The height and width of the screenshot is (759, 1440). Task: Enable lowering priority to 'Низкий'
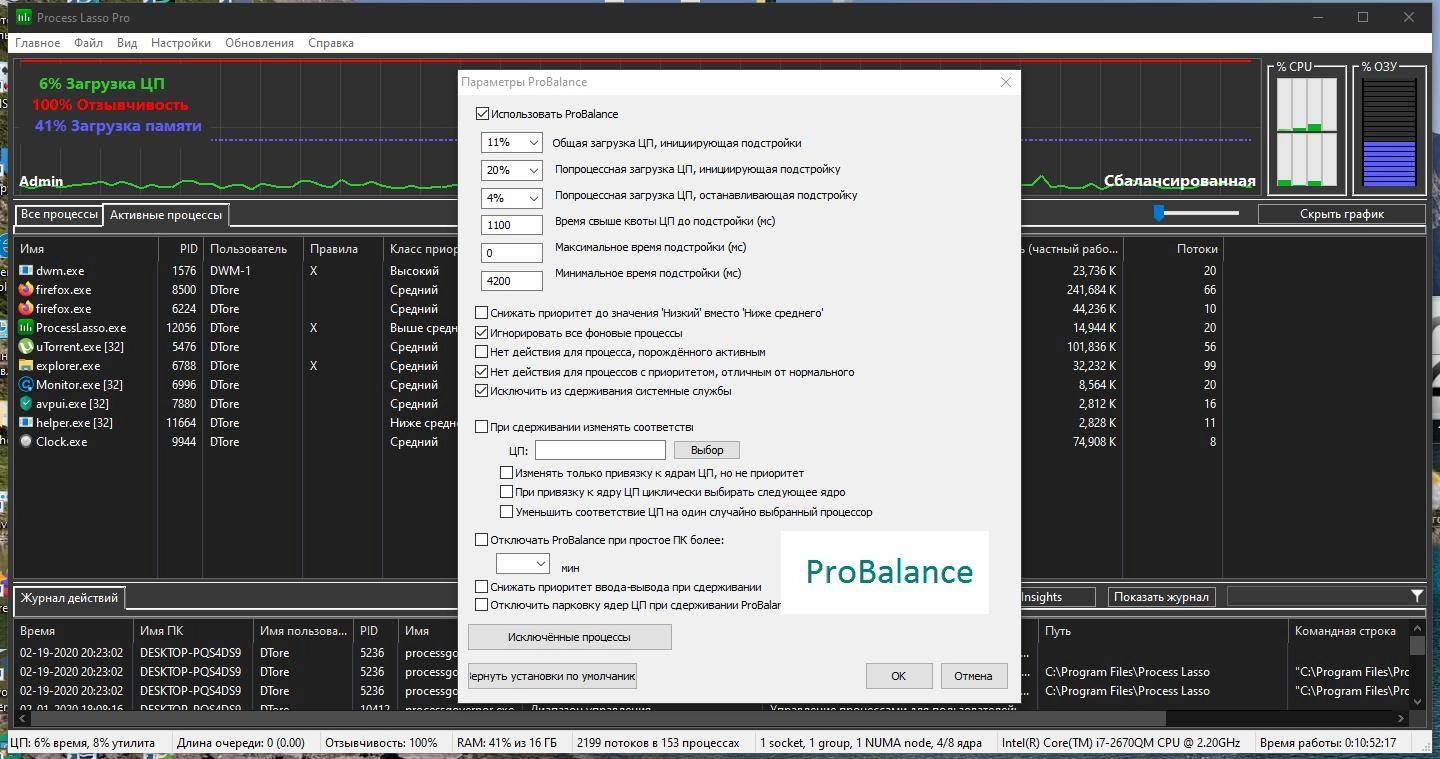[x=482, y=313]
